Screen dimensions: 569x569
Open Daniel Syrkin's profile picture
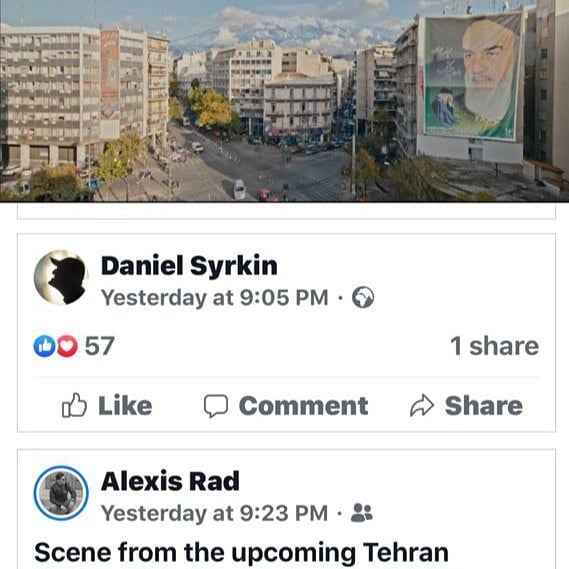pos(61,278)
